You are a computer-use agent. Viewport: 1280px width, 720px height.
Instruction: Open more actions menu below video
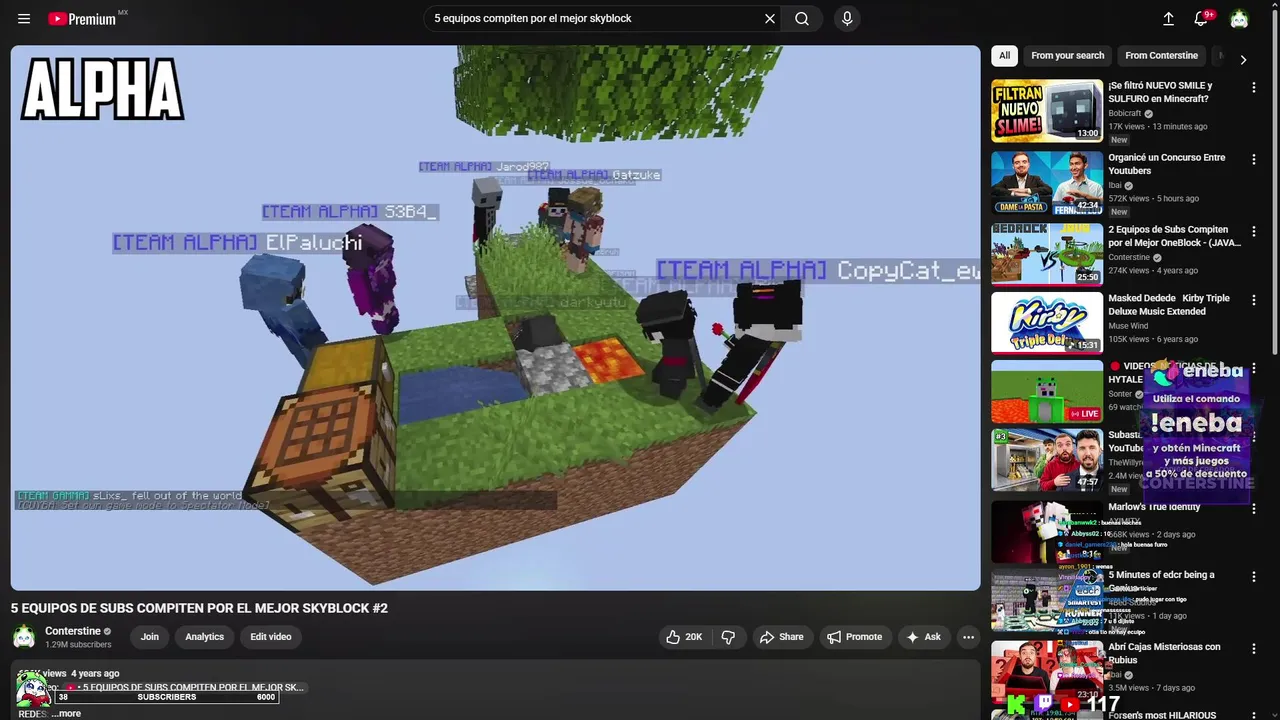(x=968, y=637)
